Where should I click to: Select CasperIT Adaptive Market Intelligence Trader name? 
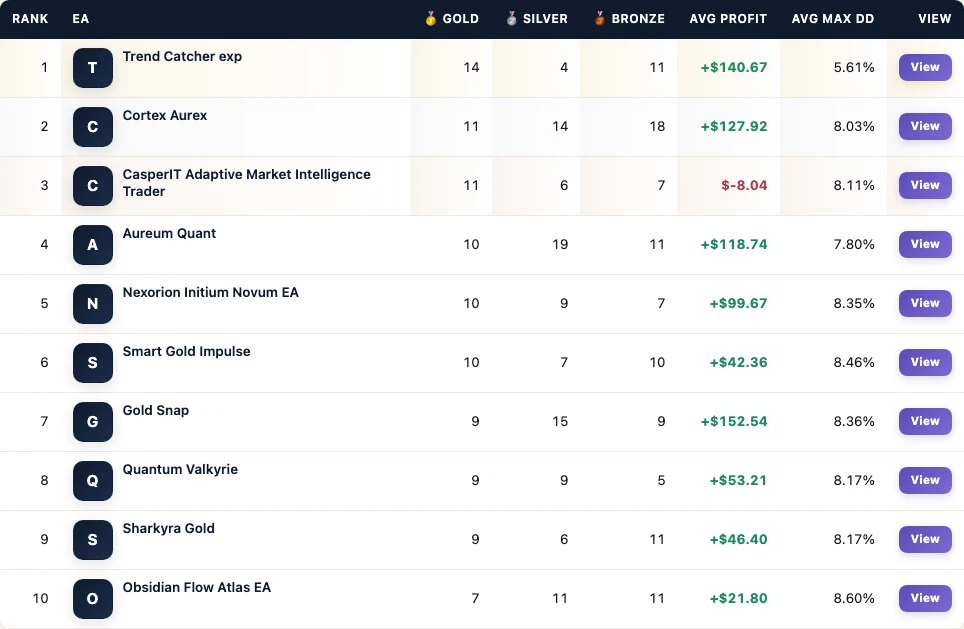[x=247, y=183]
